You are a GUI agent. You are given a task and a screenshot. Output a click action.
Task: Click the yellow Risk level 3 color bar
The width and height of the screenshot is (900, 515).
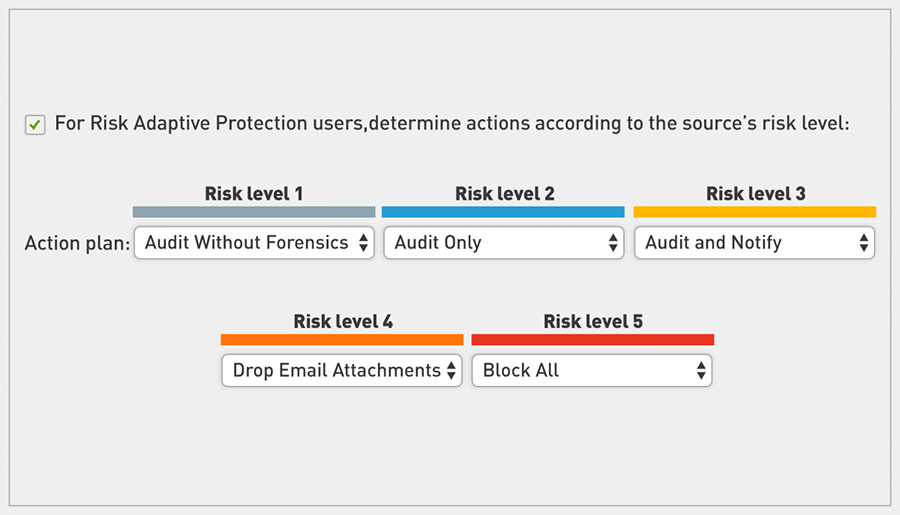coord(755,212)
